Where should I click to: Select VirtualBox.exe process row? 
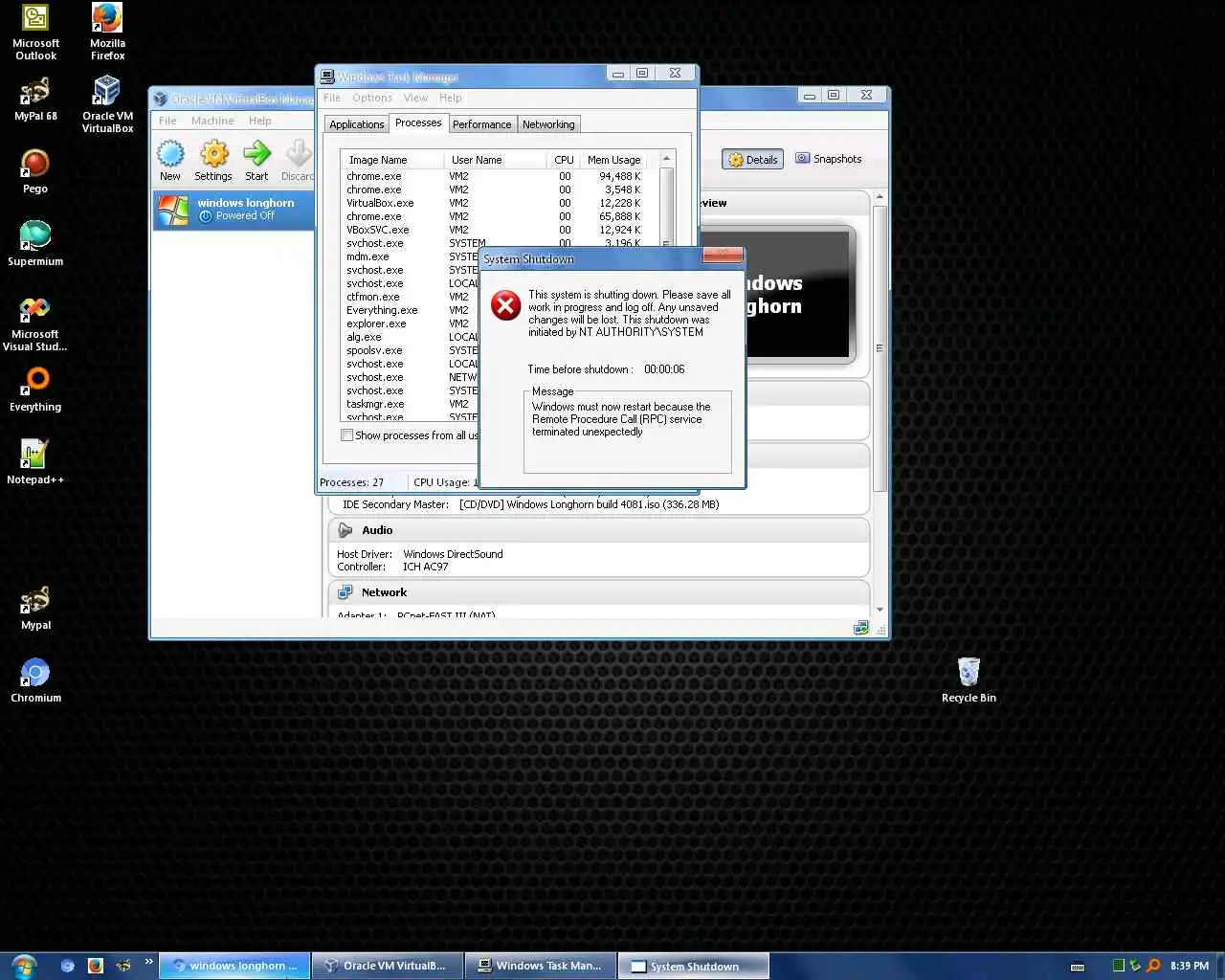tap(494, 203)
